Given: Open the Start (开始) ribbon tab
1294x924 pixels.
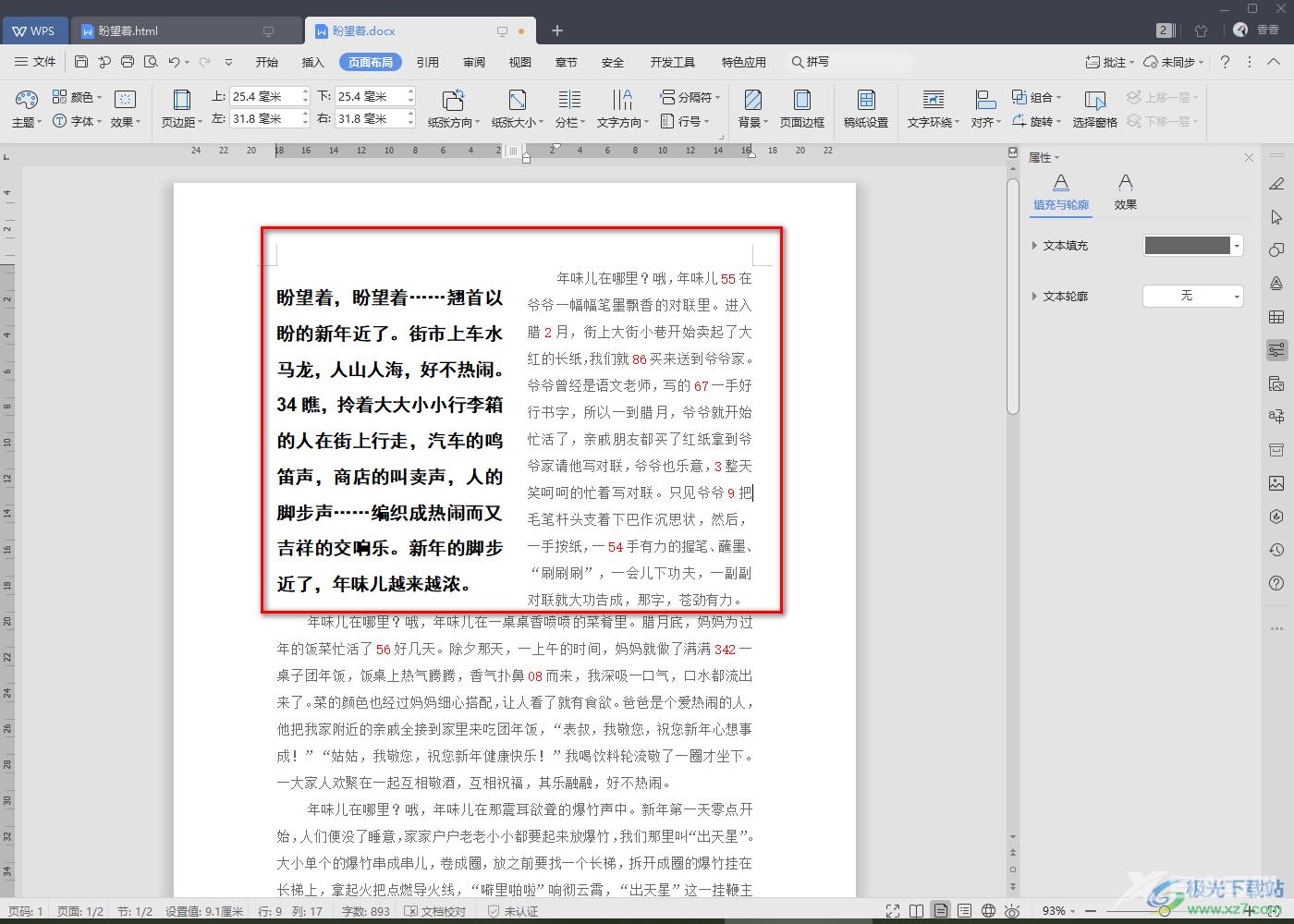Looking at the screenshot, I should point(267,62).
